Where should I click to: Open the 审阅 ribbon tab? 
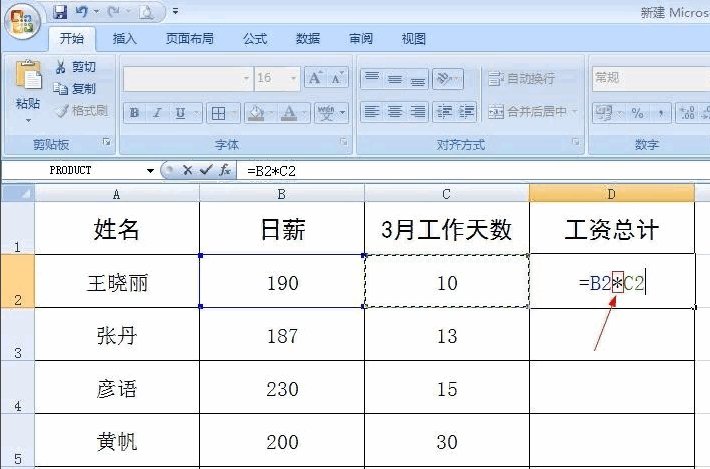[361, 38]
